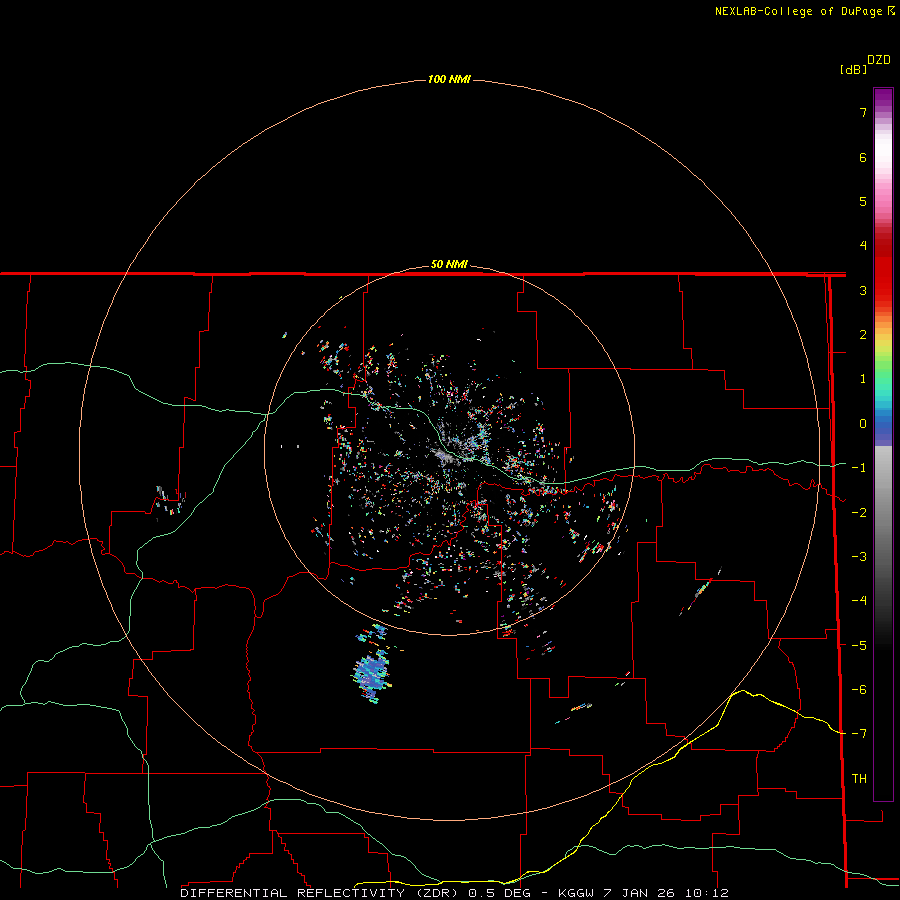Click the 100 NMI range ring label

click(449, 79)
